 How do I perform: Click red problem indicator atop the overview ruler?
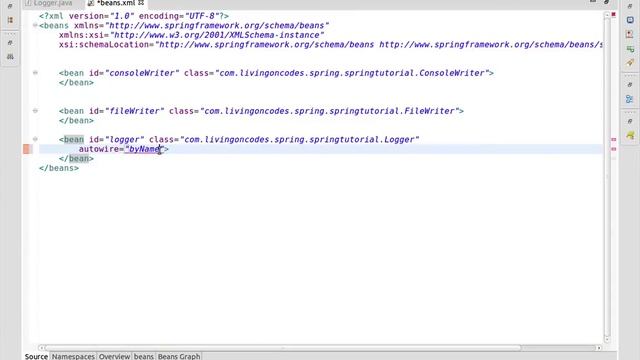coord(613,14)
